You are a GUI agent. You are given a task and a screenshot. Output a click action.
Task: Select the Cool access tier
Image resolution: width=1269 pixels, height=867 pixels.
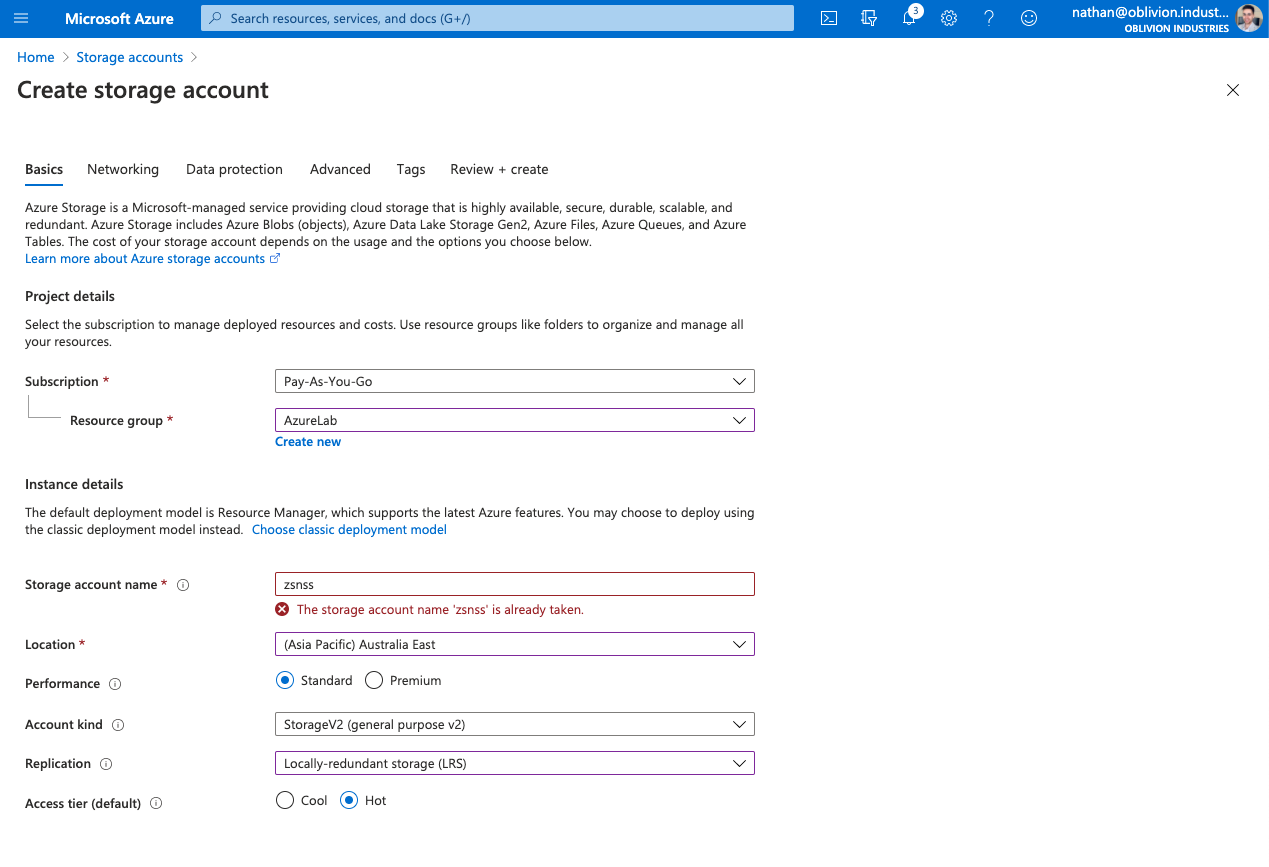(285, 801)
